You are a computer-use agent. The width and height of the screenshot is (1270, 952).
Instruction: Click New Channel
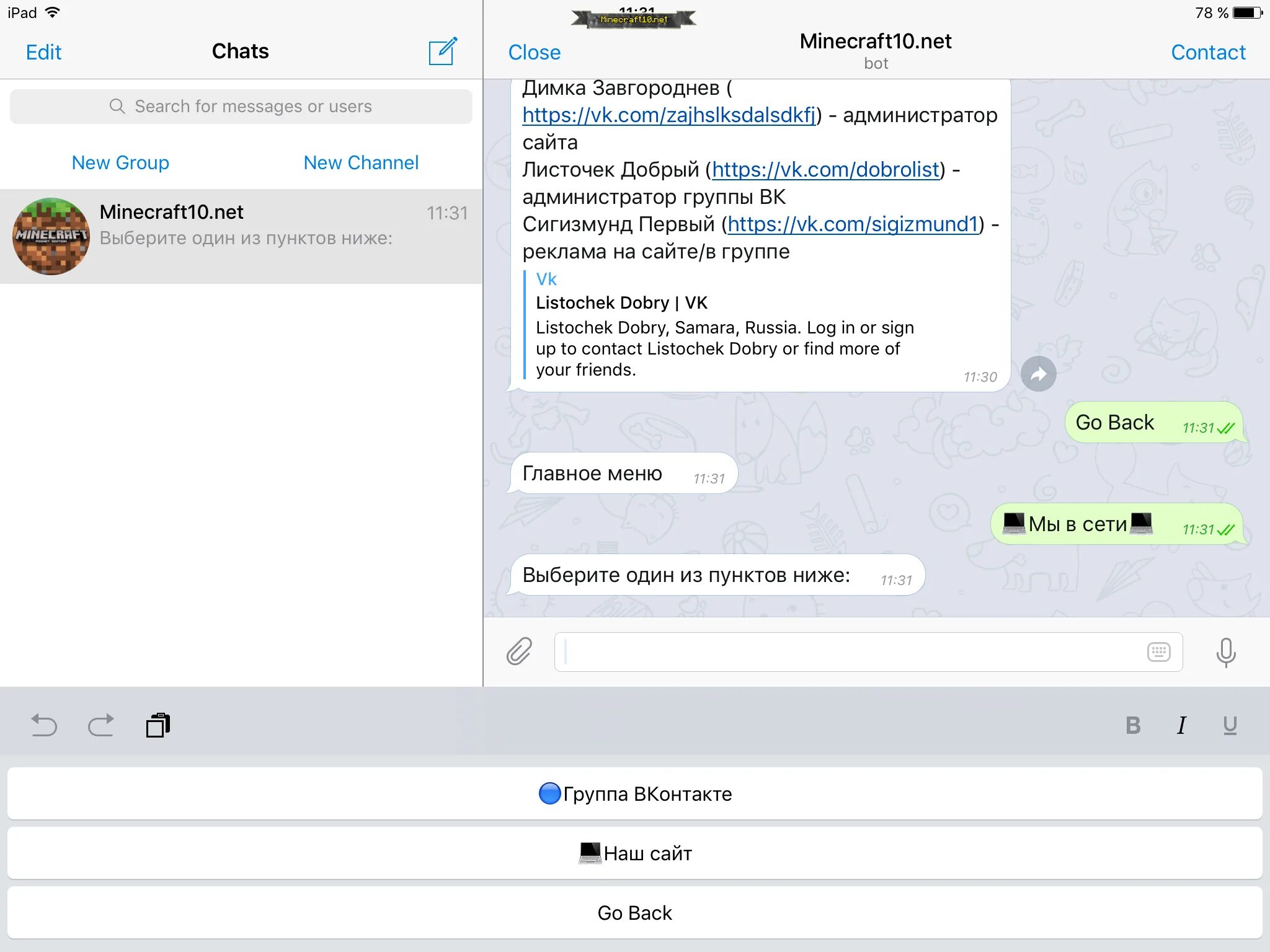361,162
